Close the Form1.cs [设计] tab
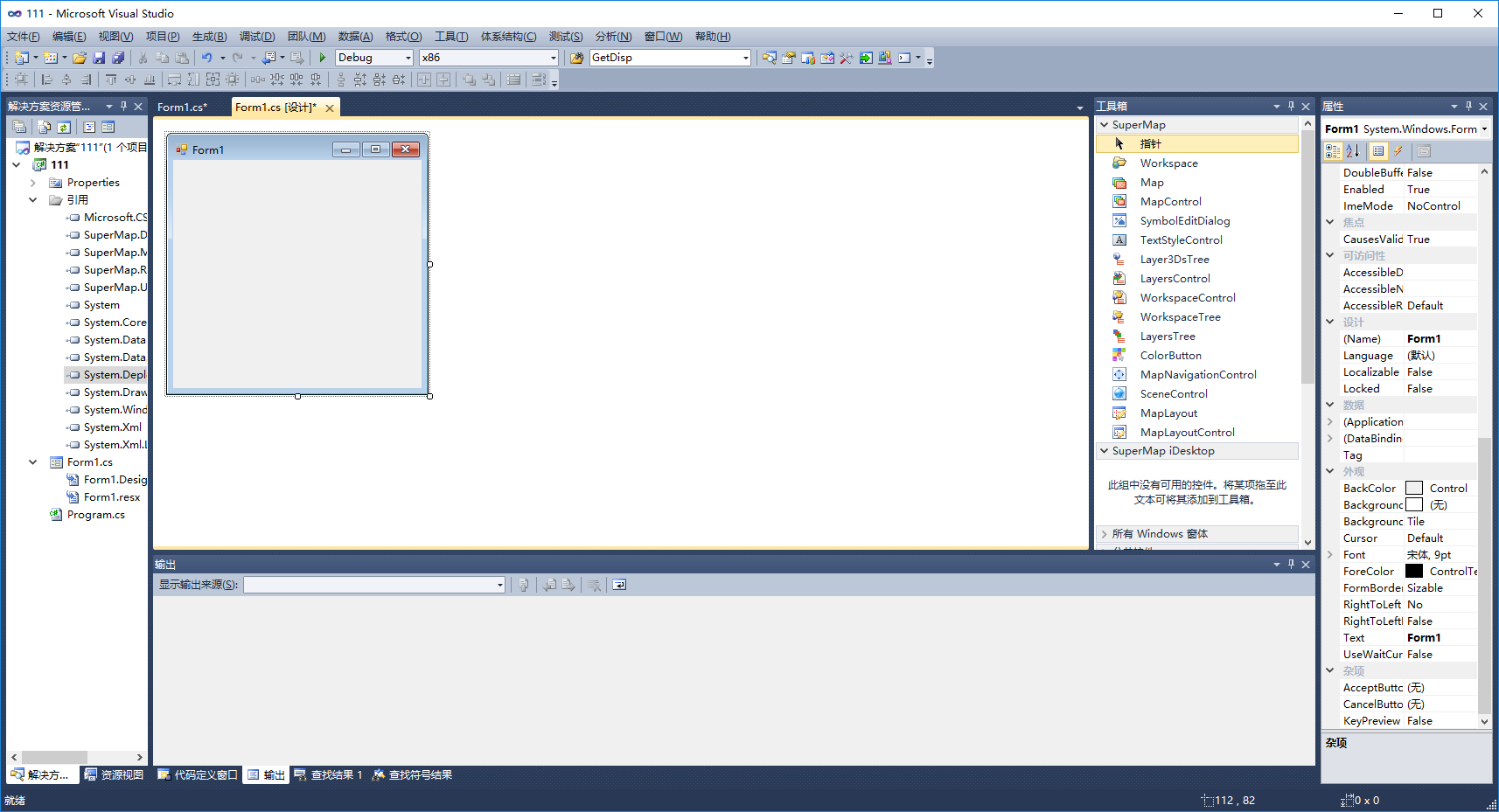The width and height of the screenshot is (1499, 812). pos(330,108)
